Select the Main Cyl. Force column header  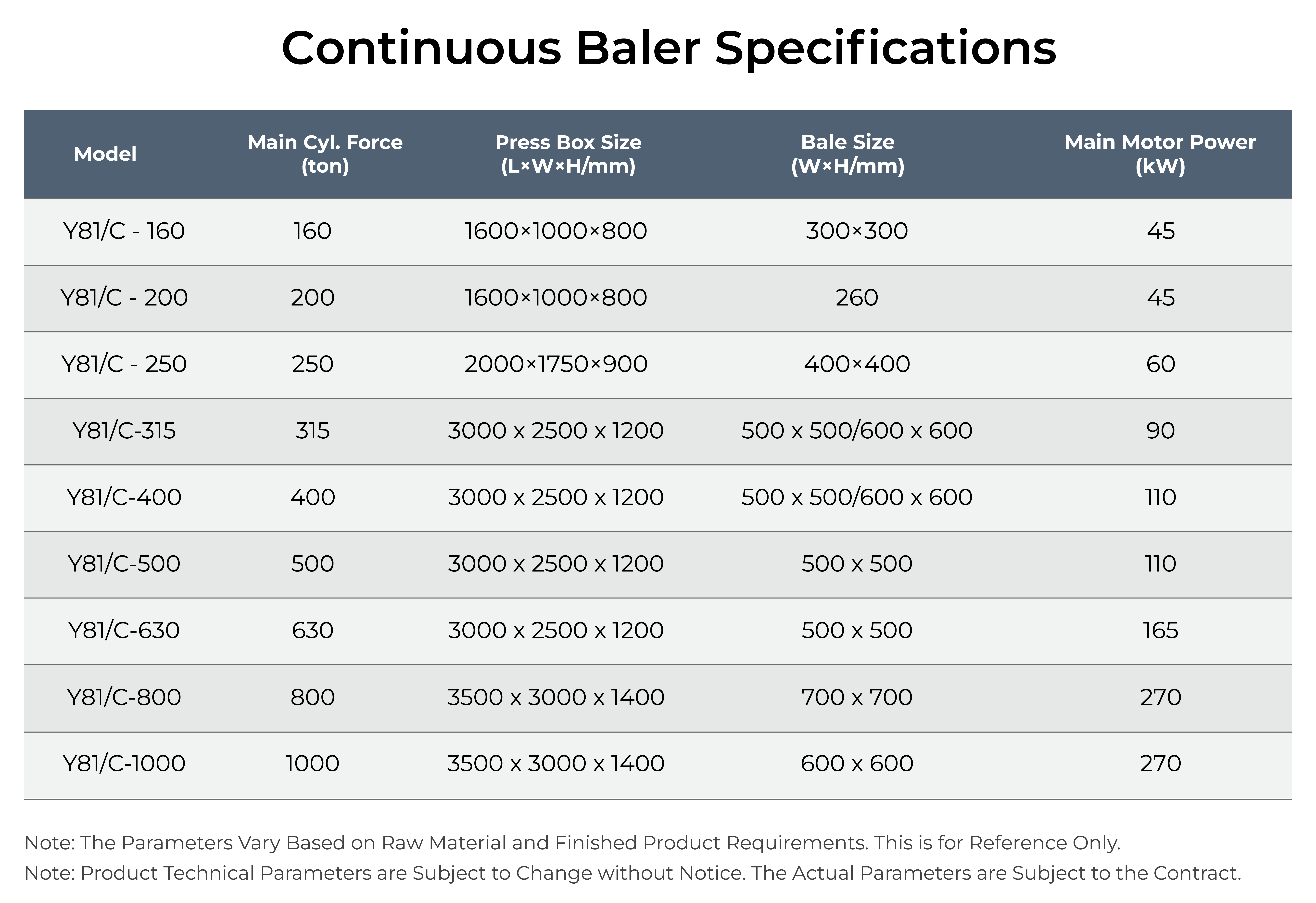click(325, 154)
